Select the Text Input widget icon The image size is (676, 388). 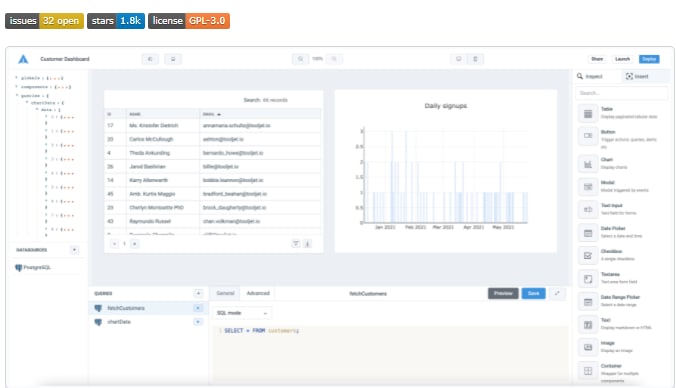(x=588, y=210)
